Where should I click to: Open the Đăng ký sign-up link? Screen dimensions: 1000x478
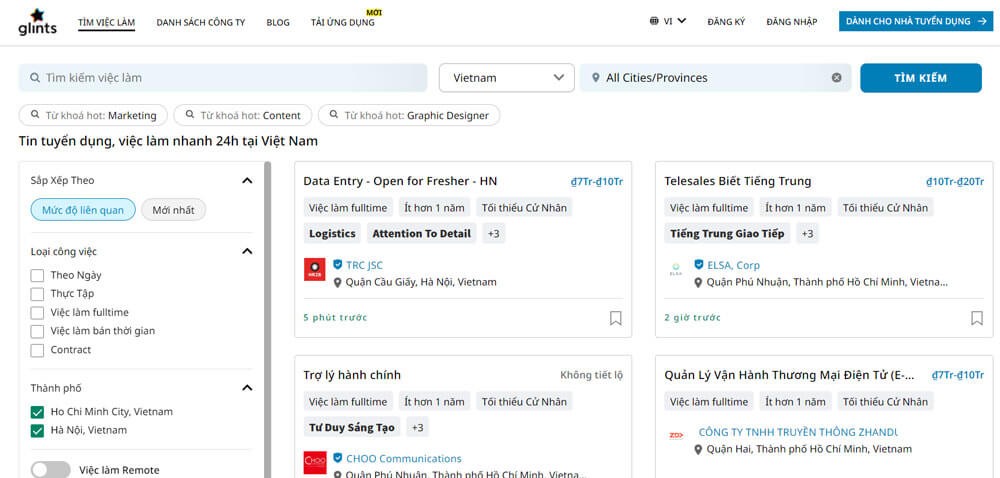726,22
